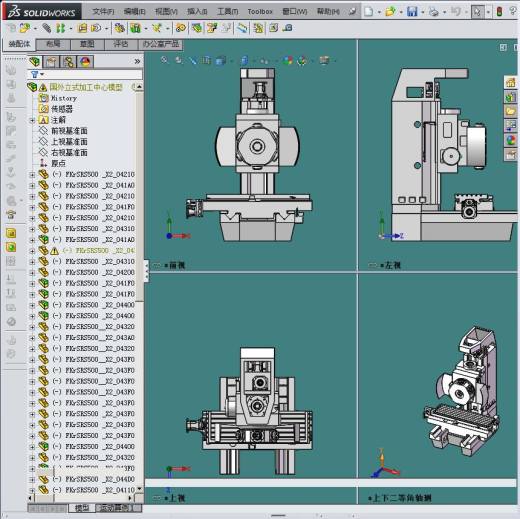Open the Toolbox menu

260,12
